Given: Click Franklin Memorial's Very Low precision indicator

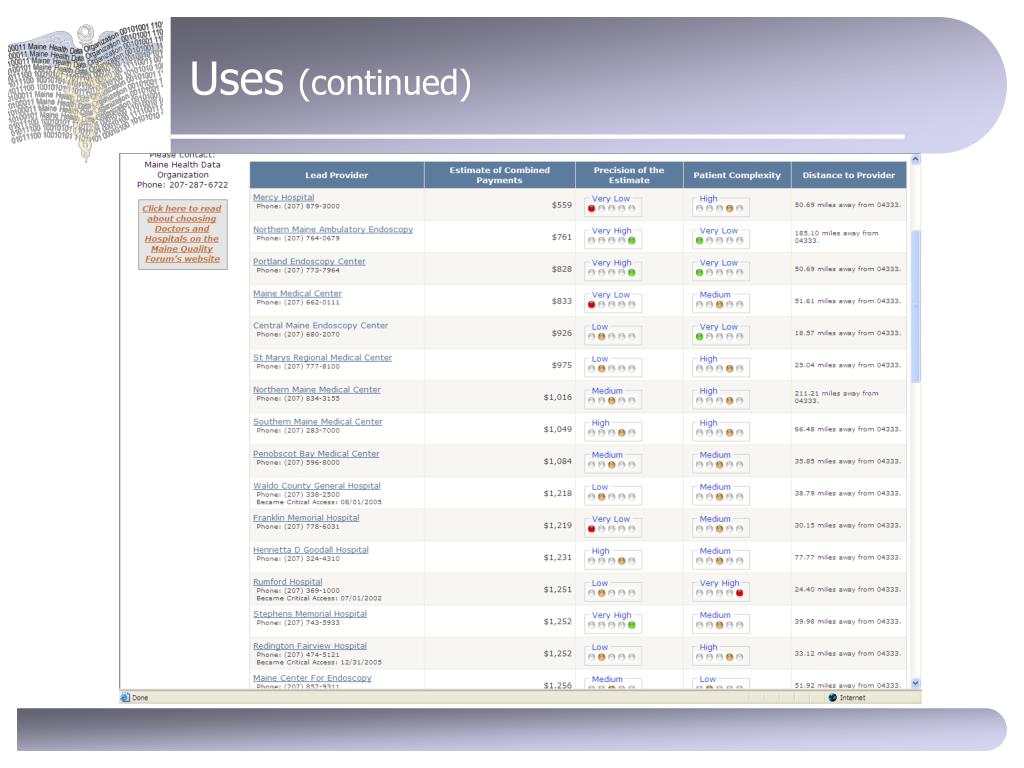Looking at the screenshot, I should [x=612, y=524].
